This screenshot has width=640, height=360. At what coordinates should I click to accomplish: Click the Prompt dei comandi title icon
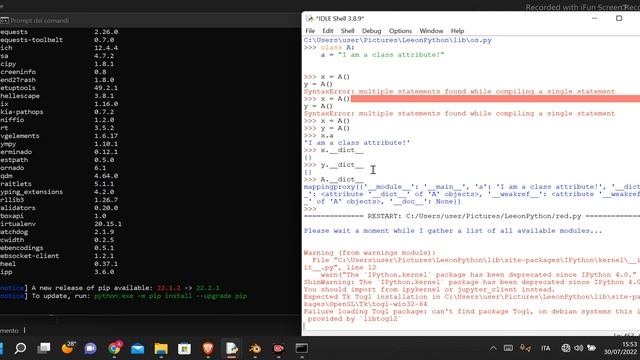[4, 20]
